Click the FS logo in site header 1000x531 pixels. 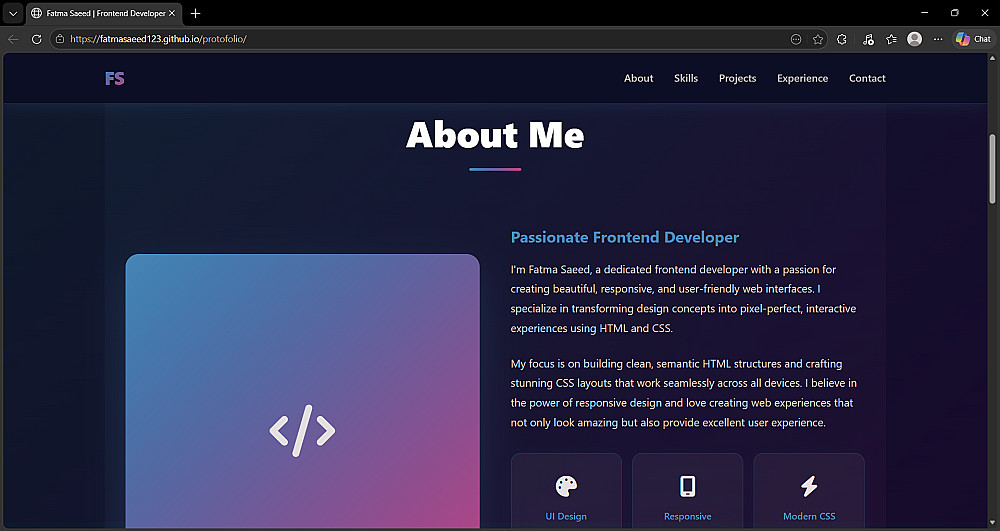115,78
